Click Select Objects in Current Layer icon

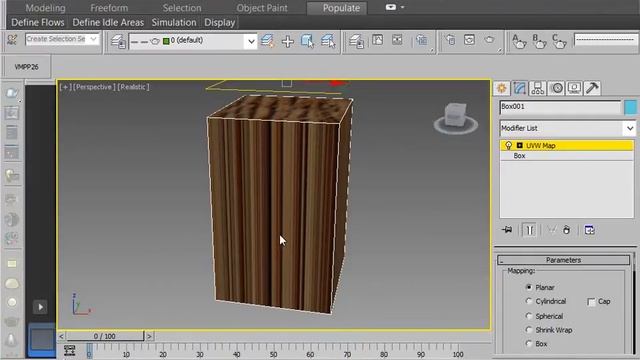[x=307, y=41]
